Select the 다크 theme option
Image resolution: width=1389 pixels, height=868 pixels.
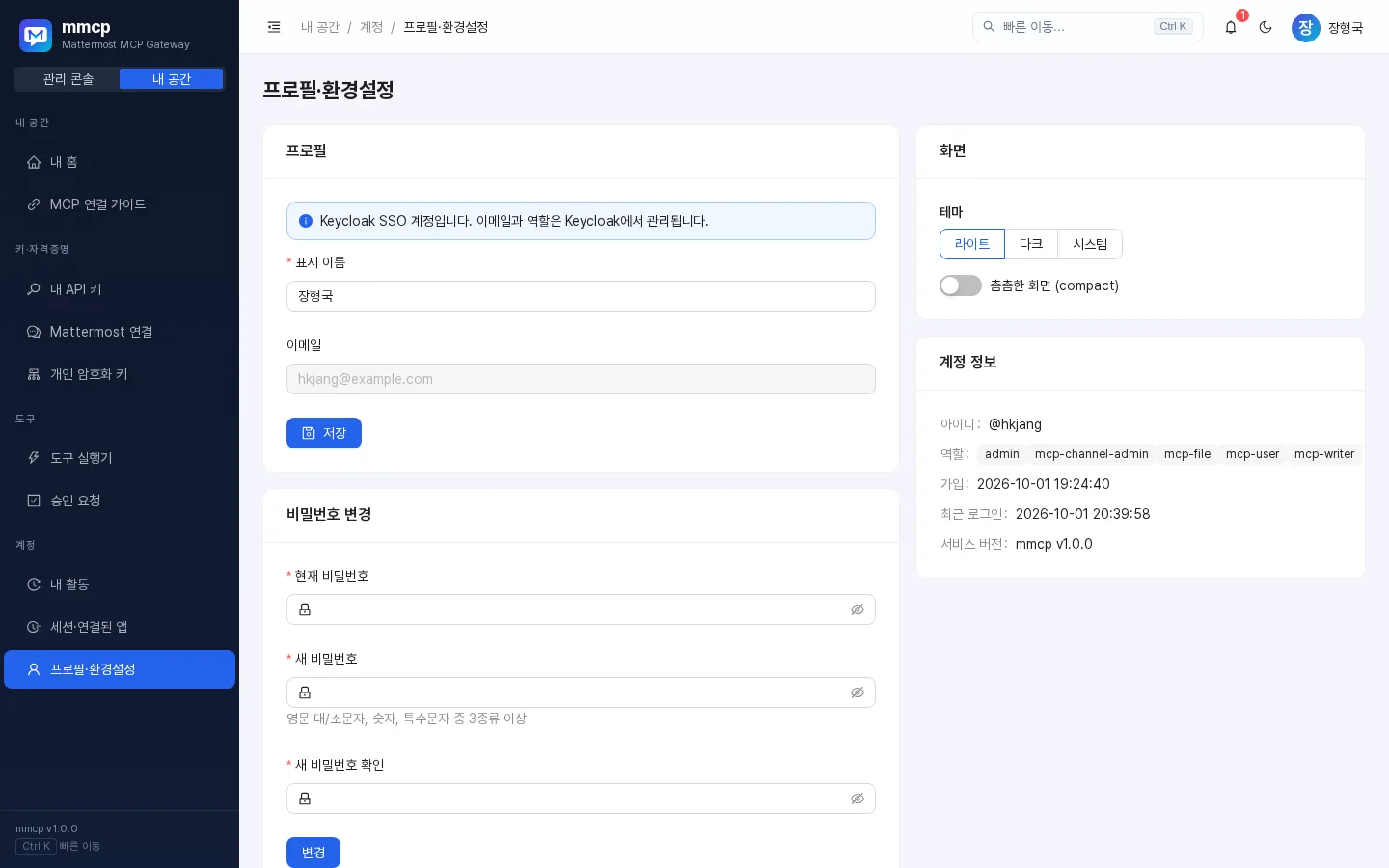[x=1031, y=244]
